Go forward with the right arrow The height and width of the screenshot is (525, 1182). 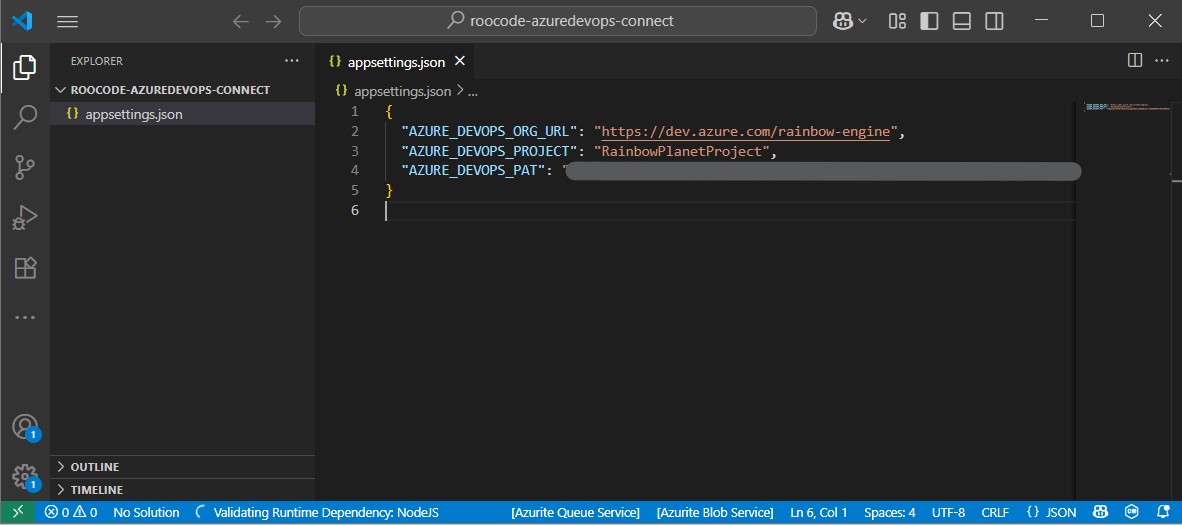pyautogui.click(x=273, y=21)
